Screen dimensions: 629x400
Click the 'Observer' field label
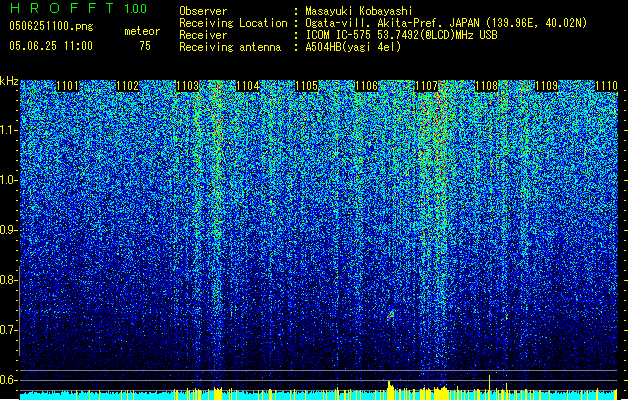[x=203, y=11]
